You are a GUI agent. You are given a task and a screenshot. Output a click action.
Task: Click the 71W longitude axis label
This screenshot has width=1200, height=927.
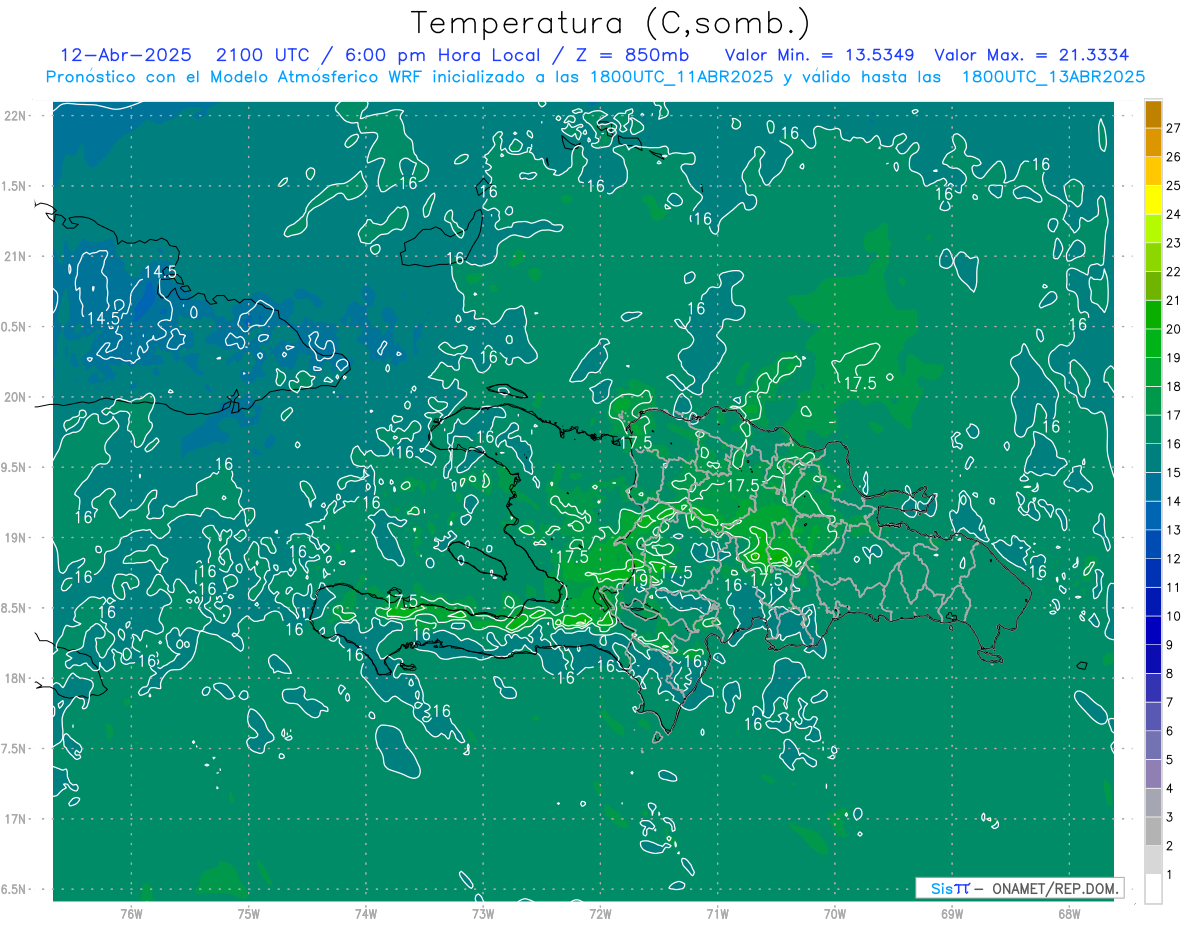pyautogui.click(x=717, y=913)
